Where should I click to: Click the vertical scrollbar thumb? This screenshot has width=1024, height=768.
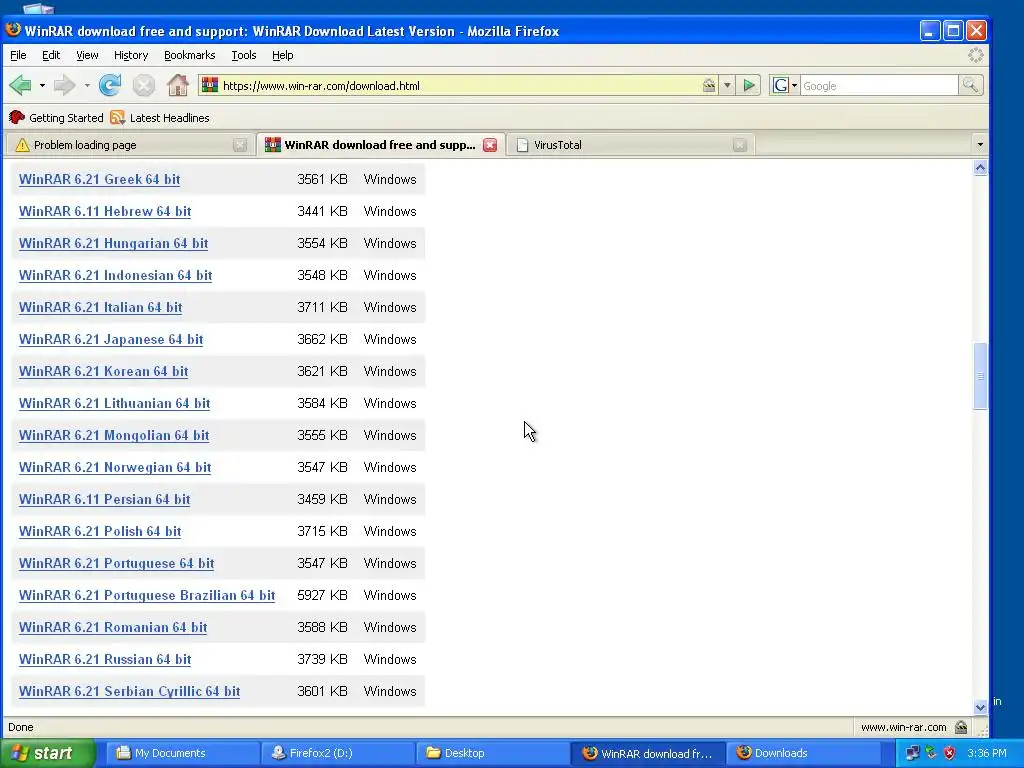(980, 376)
